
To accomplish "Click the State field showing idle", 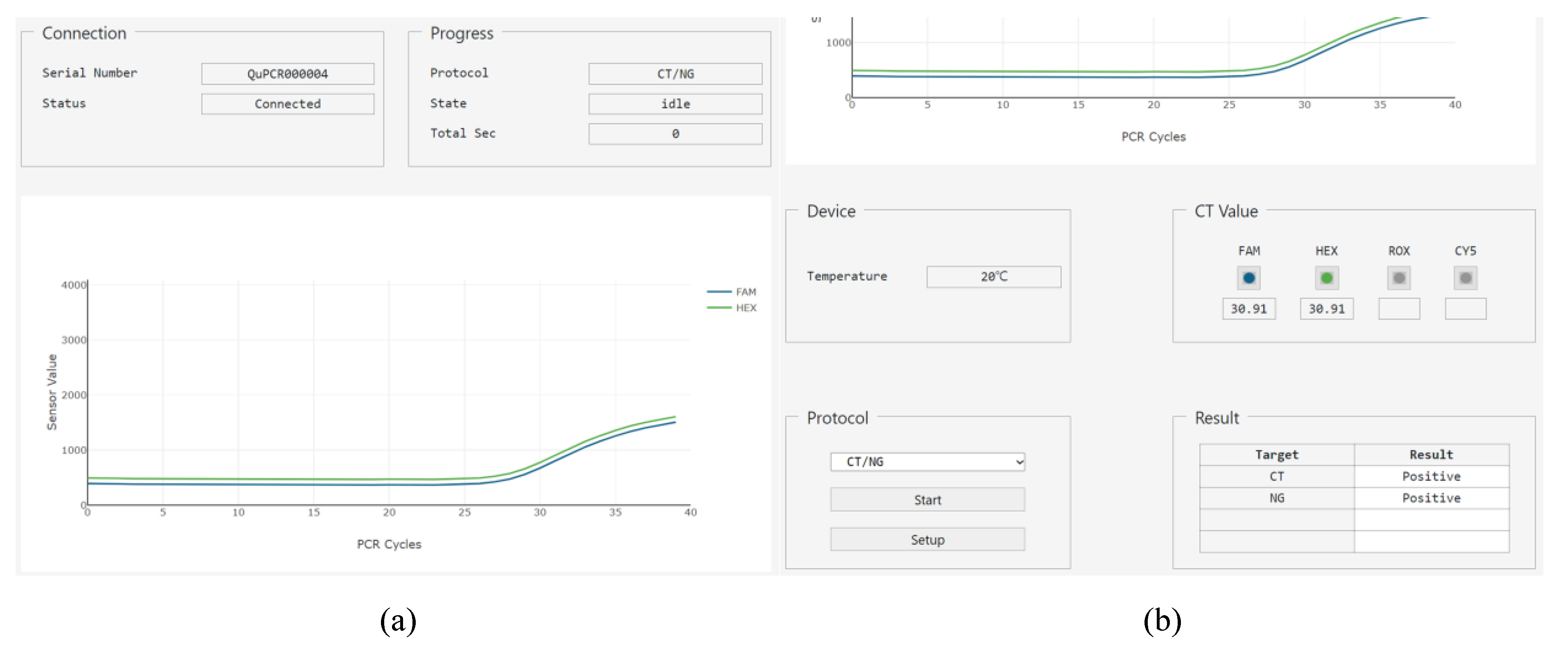I will [675, 104].
